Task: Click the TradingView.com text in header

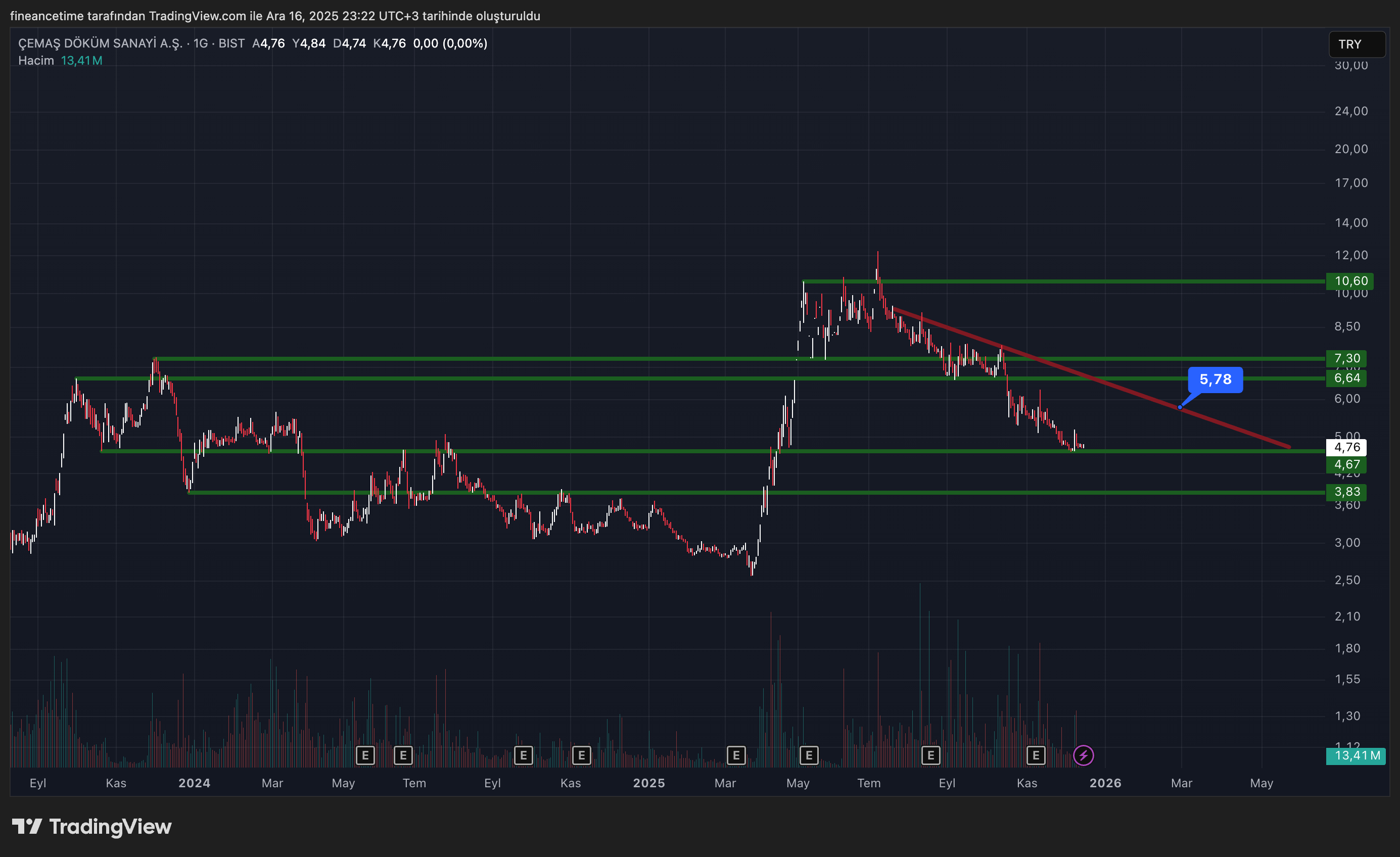Action: [x=197, y=16]
